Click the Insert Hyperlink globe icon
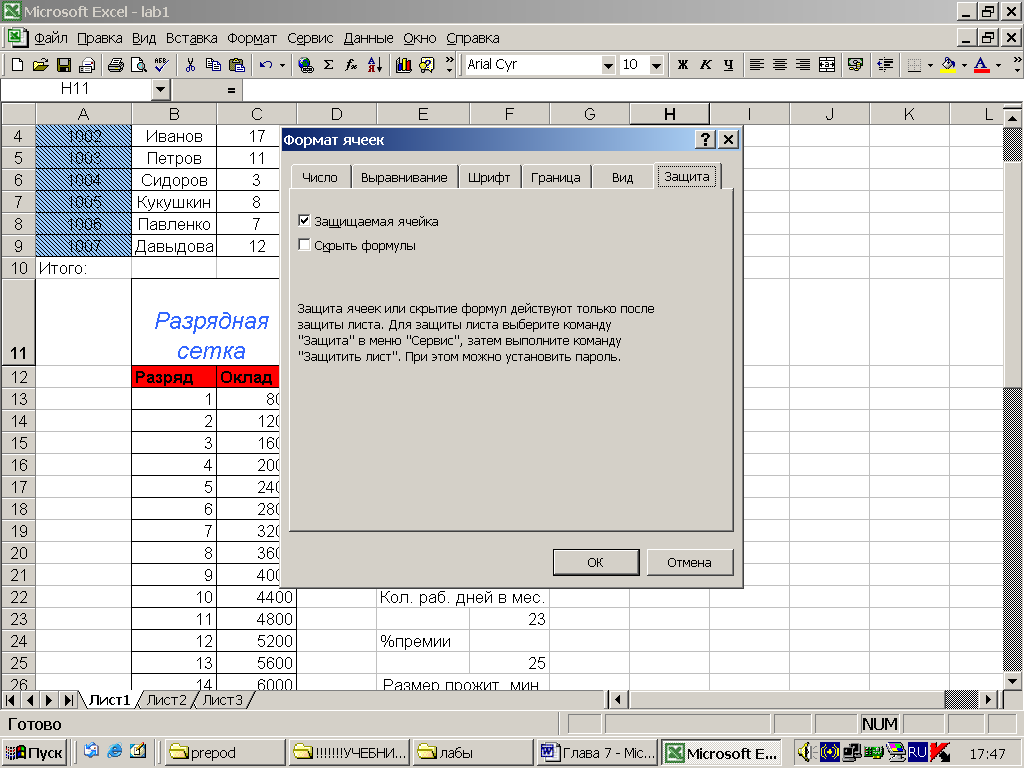This screenshot has width=1024, height=768. [305, 65]
